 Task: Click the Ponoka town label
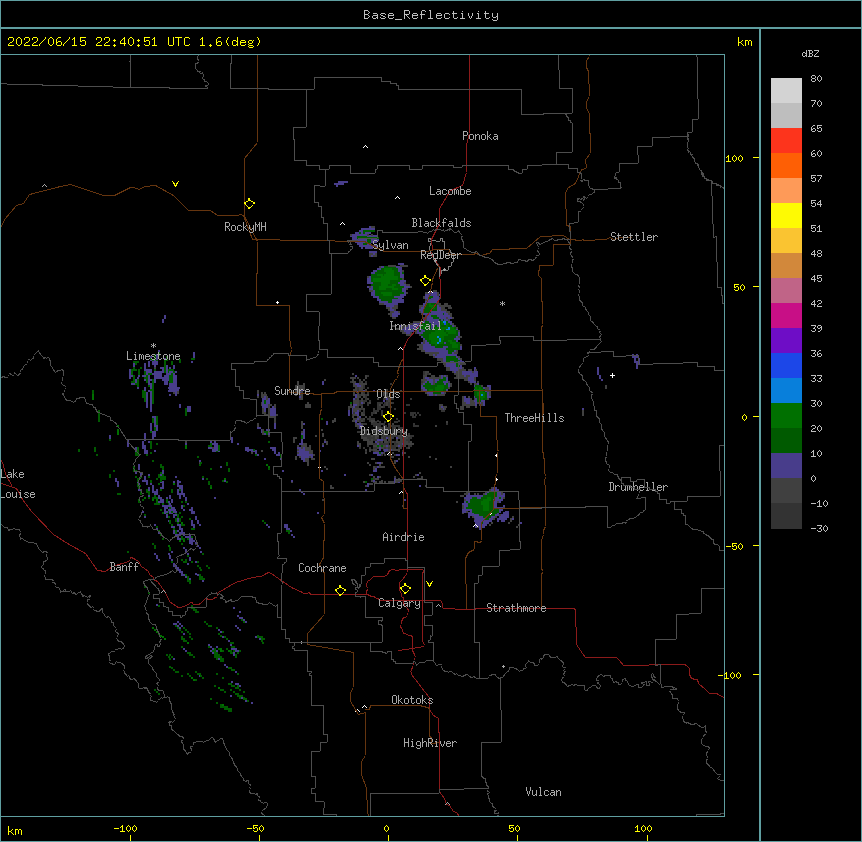tap(480, 136)
